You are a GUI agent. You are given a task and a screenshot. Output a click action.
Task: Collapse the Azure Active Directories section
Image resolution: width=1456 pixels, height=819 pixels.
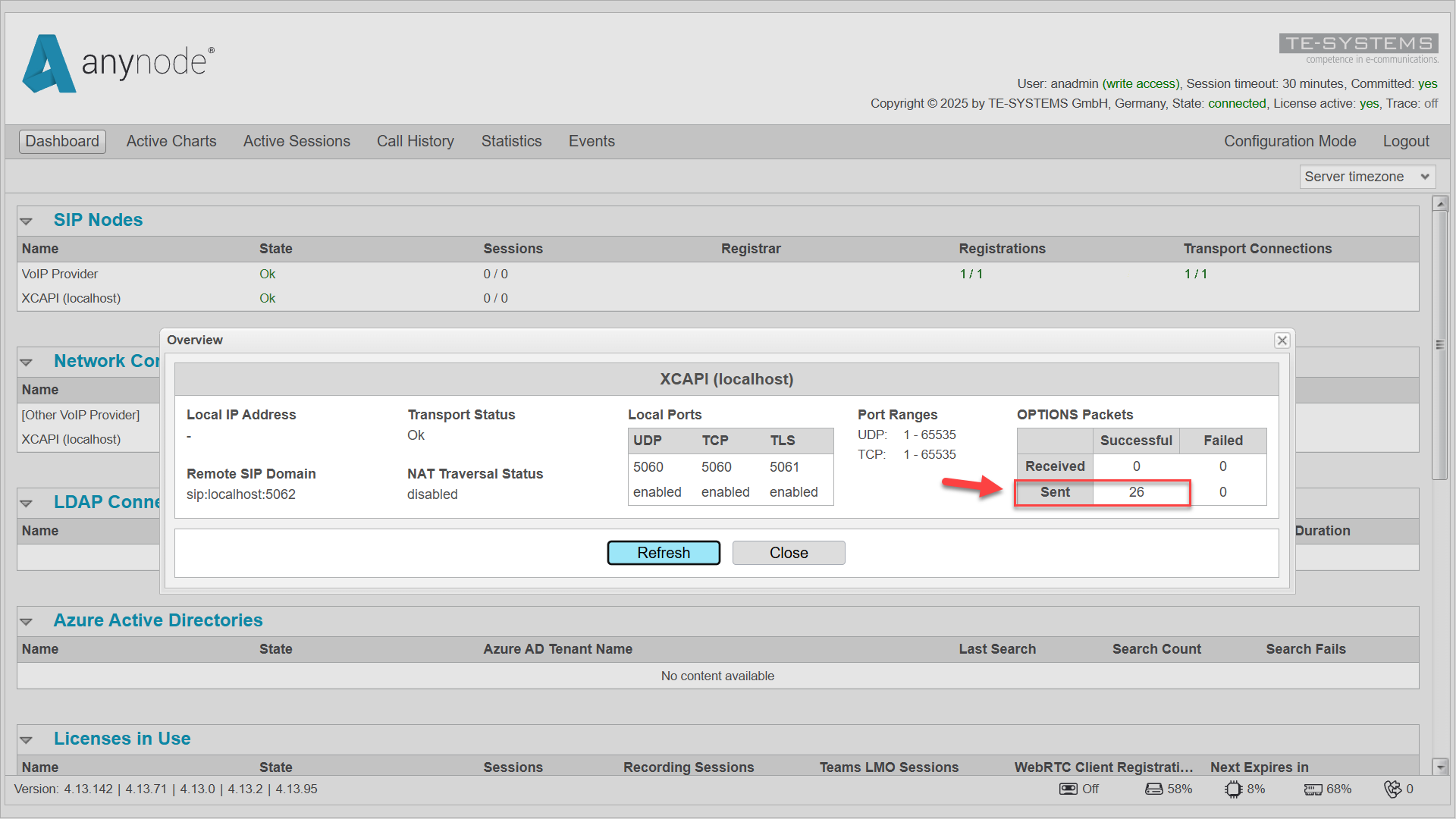pos(27,622)
